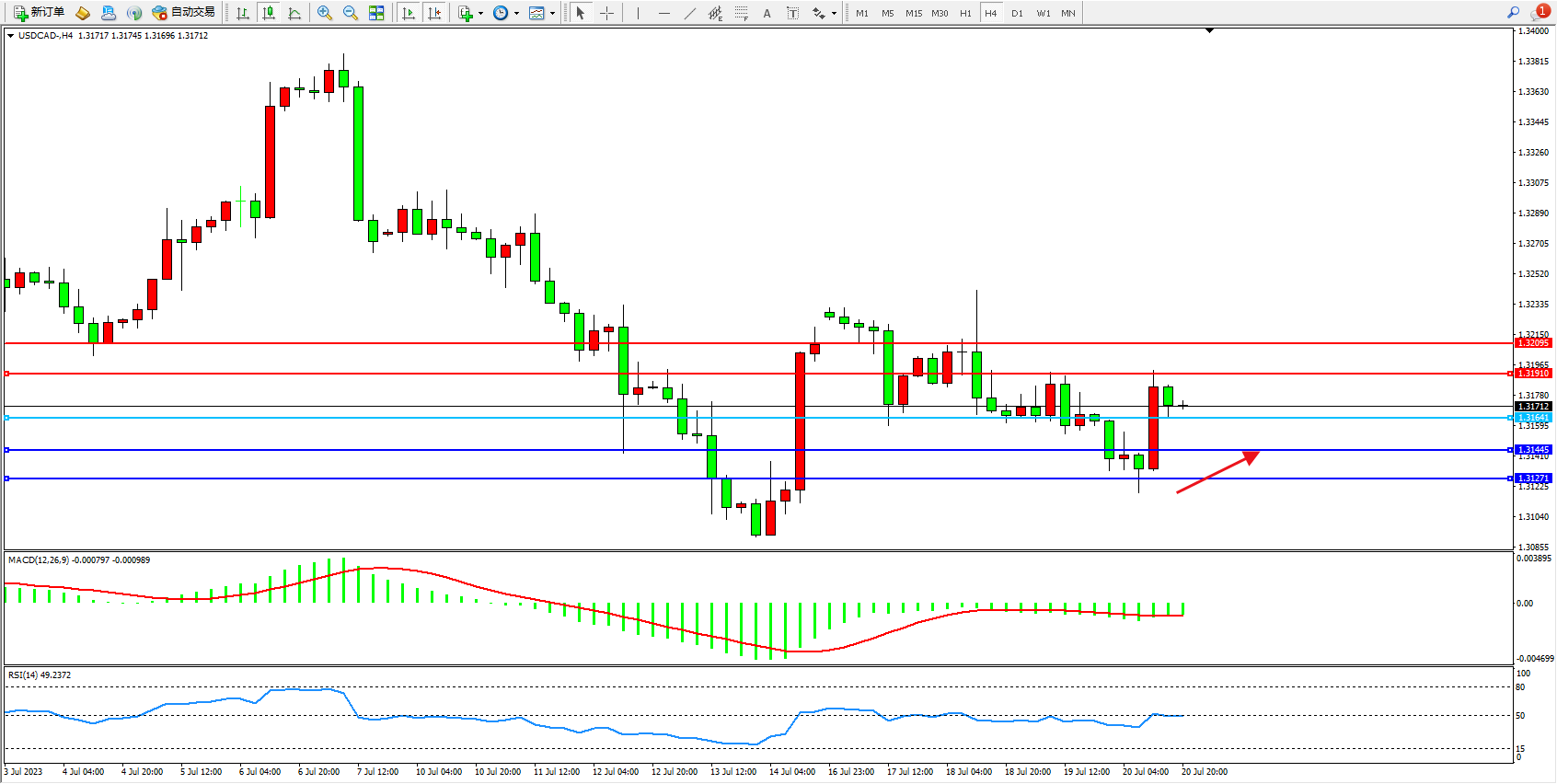
Task: Open the indicators list dropdown
Action: pos(480,13)
